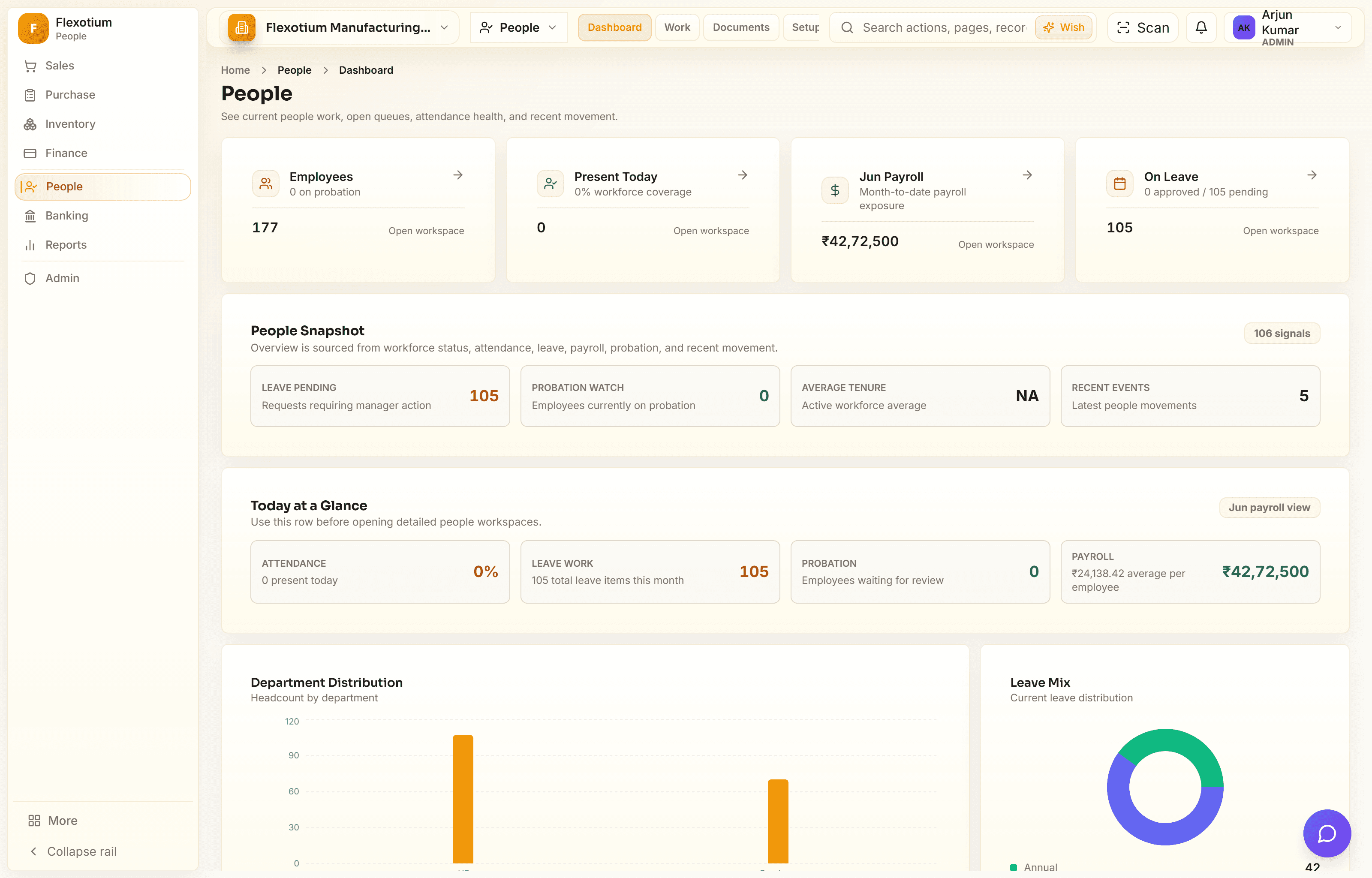Click the Probation glance tile
The image size is (1372, 878).
(920, 572)
